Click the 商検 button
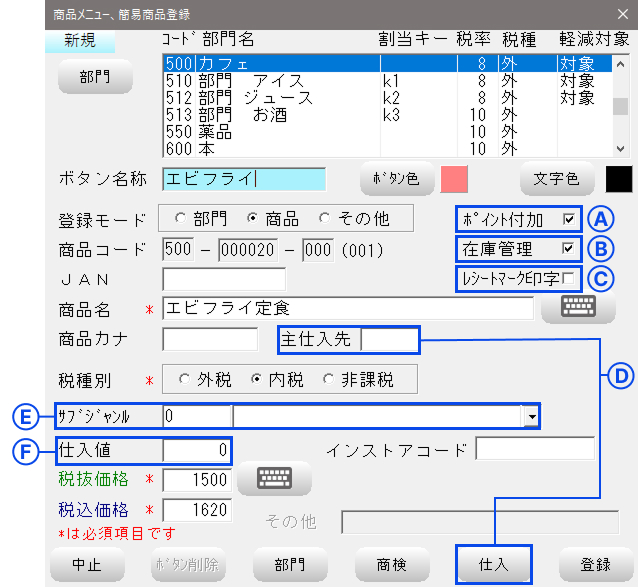 point(391,565)
